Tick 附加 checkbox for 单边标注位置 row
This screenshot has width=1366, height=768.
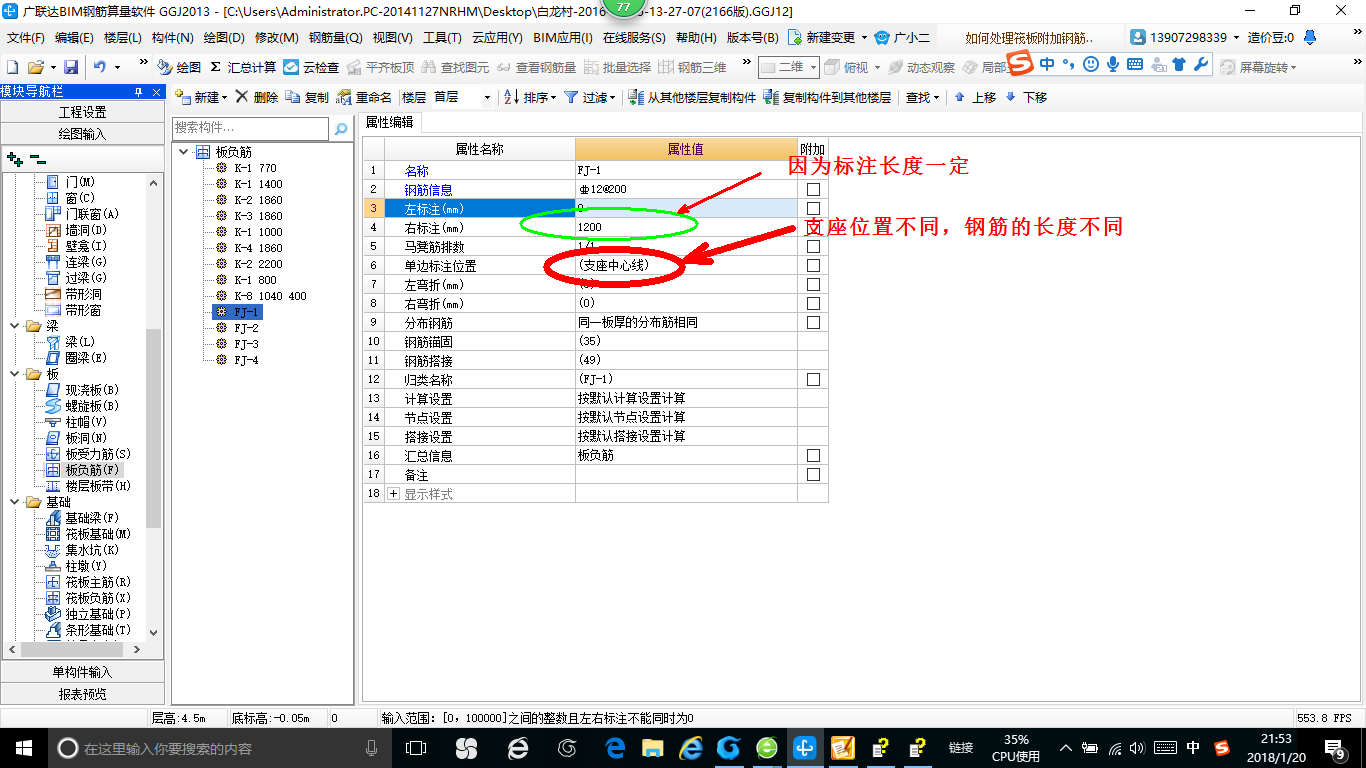813,266
